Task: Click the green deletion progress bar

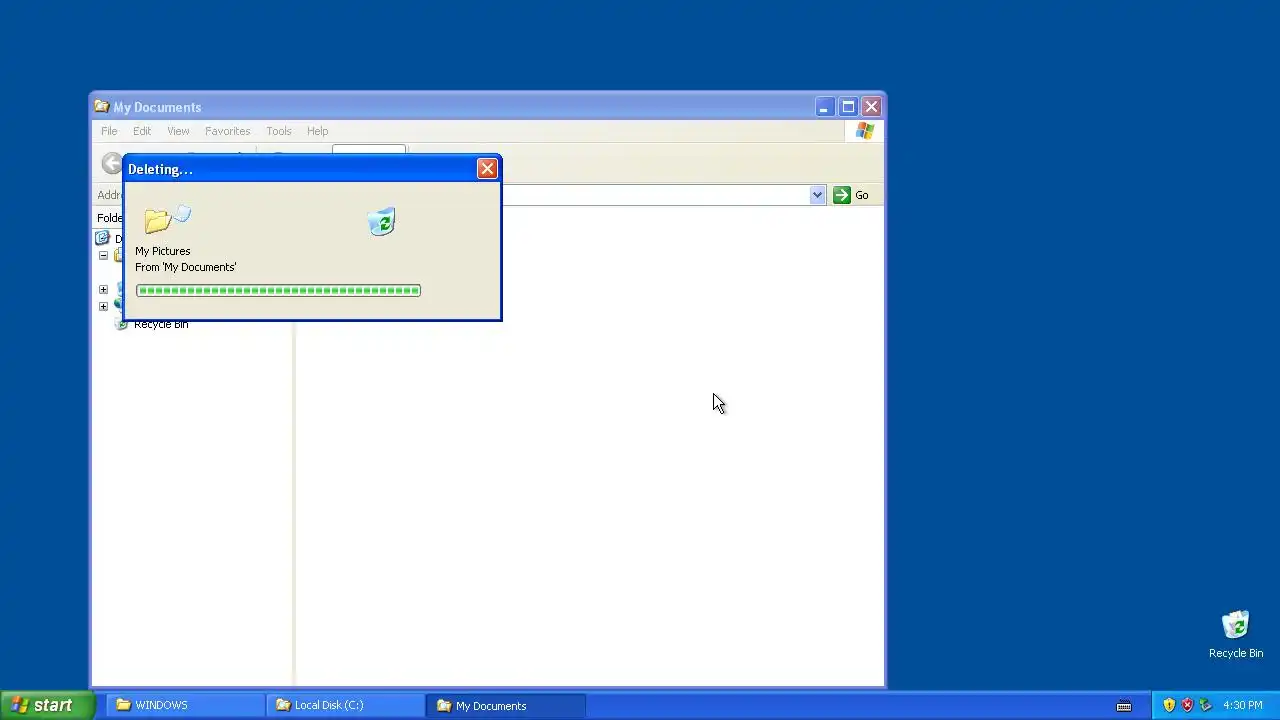Action: 279,290
